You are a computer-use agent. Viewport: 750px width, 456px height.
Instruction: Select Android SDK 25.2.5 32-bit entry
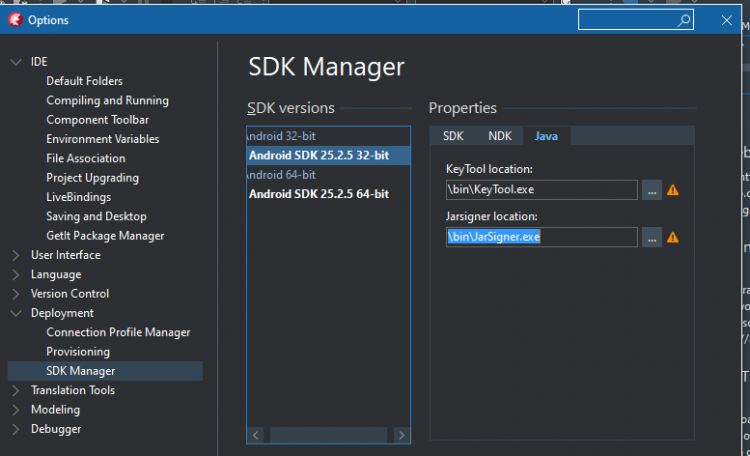tap(329, 156)
